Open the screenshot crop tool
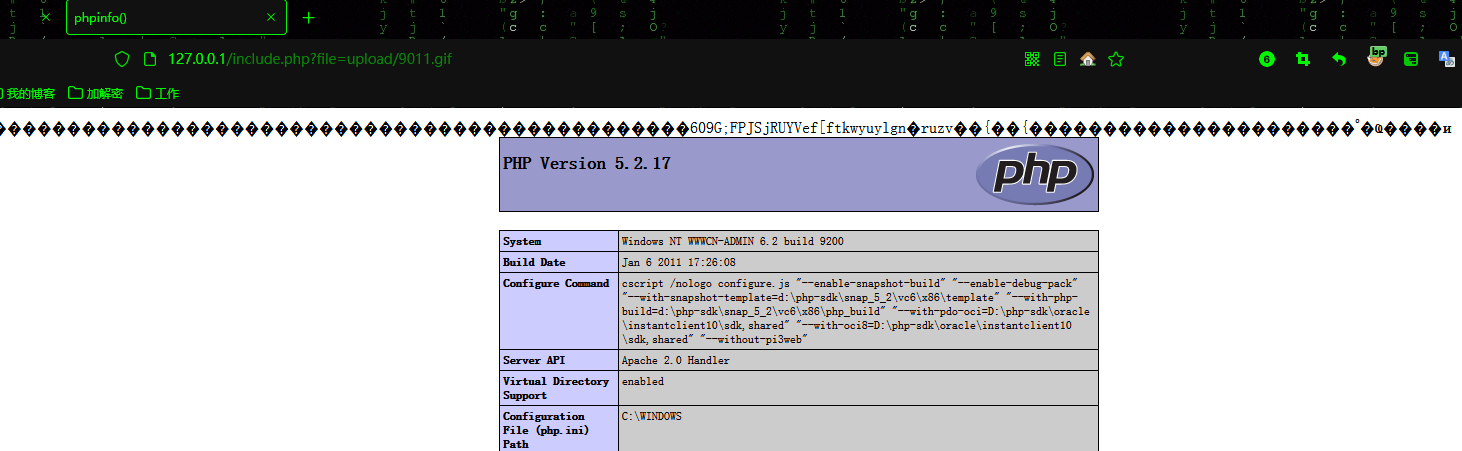The width and height of the screenshot is (1462, 451). (1303, 59)
